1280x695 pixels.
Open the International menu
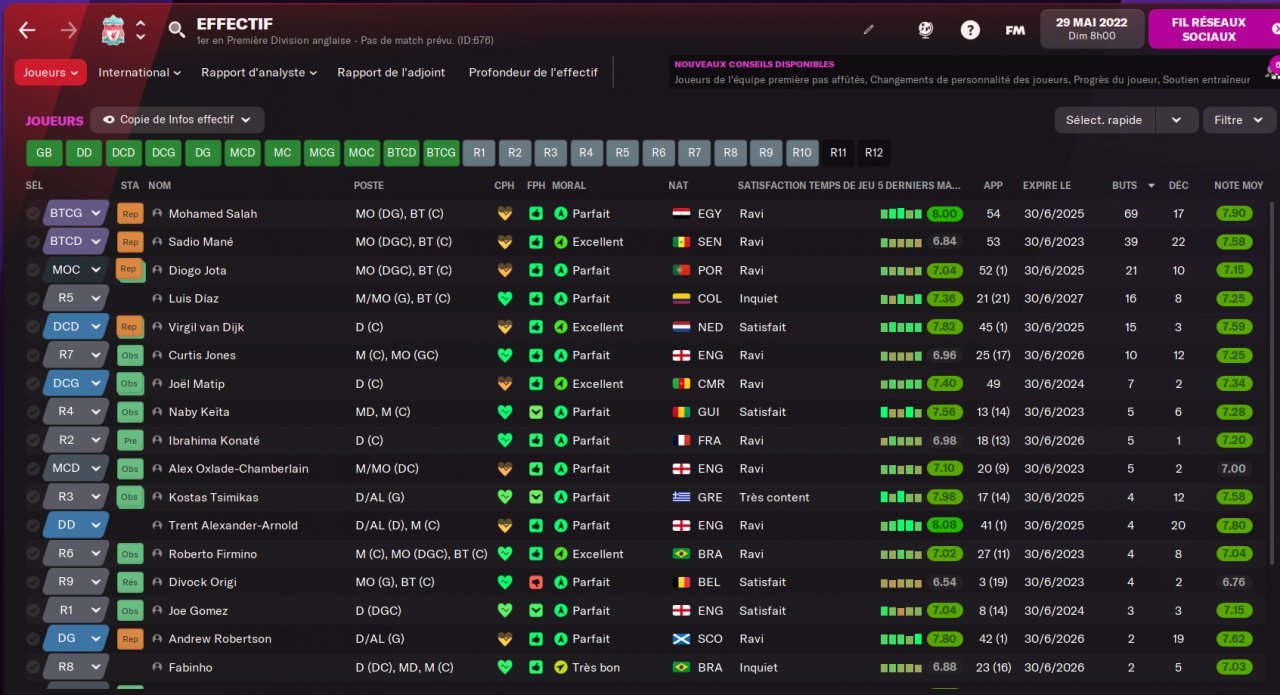pyautogui.click(x=140, y=72)
